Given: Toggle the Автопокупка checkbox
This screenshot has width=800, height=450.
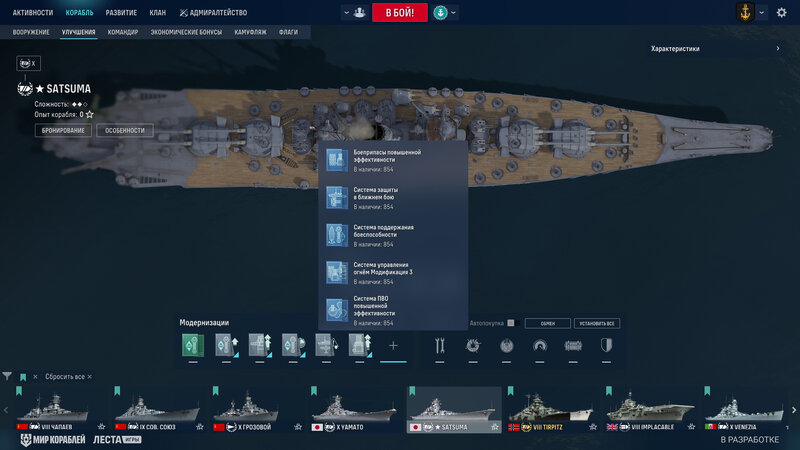Looking at the screenshot, I should pos(511,323).
